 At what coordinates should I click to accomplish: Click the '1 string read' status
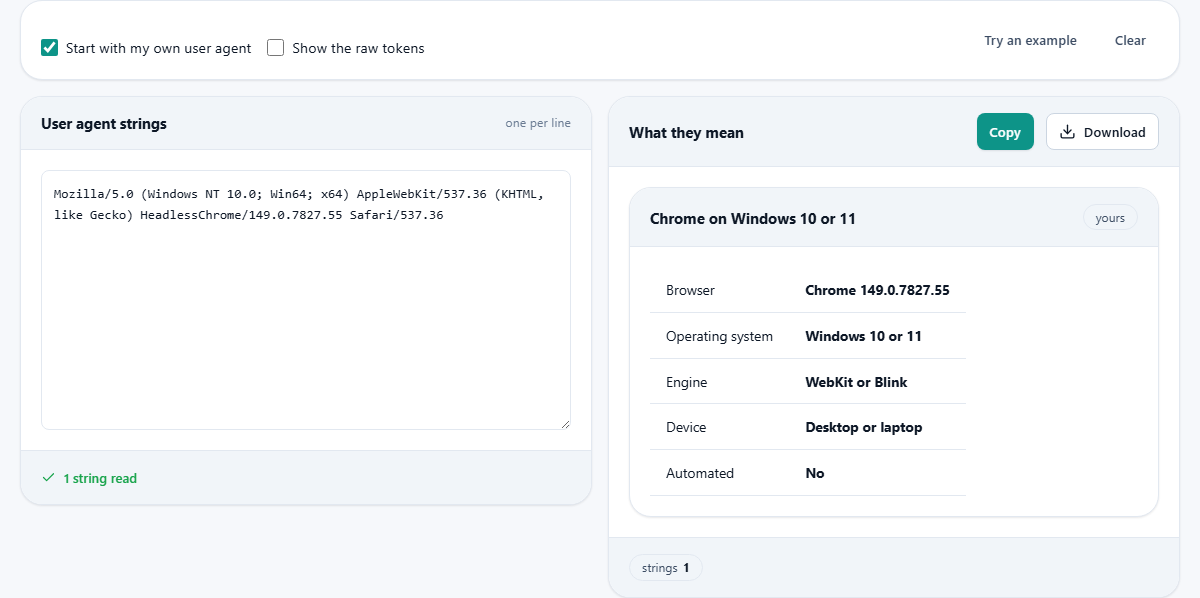coord(100,478)
